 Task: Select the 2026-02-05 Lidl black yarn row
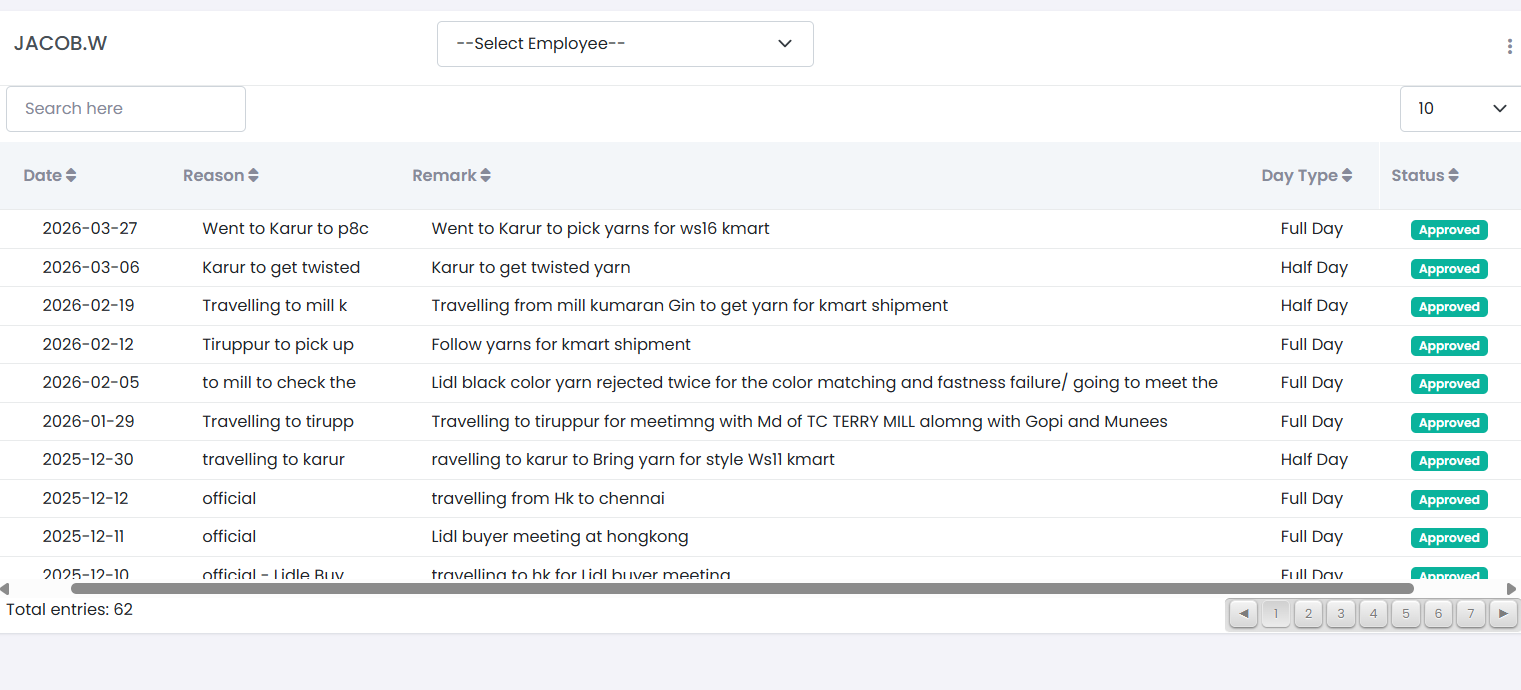point(824,383)
